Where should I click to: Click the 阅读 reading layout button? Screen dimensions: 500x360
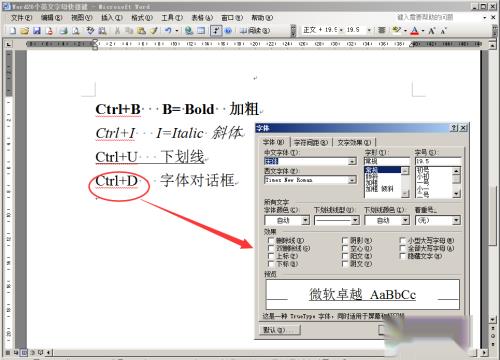click(x=254, y=31)
